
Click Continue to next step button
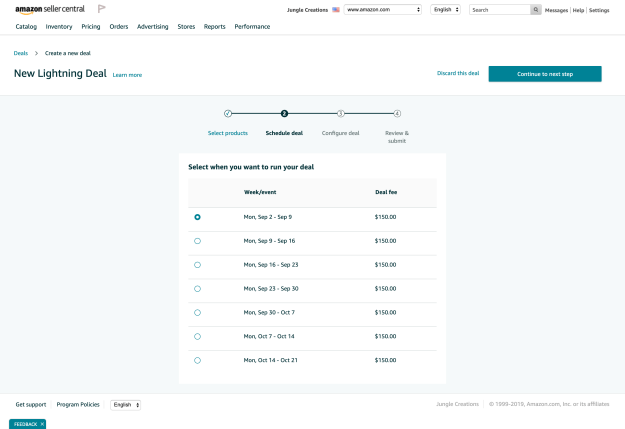point(544,74)
